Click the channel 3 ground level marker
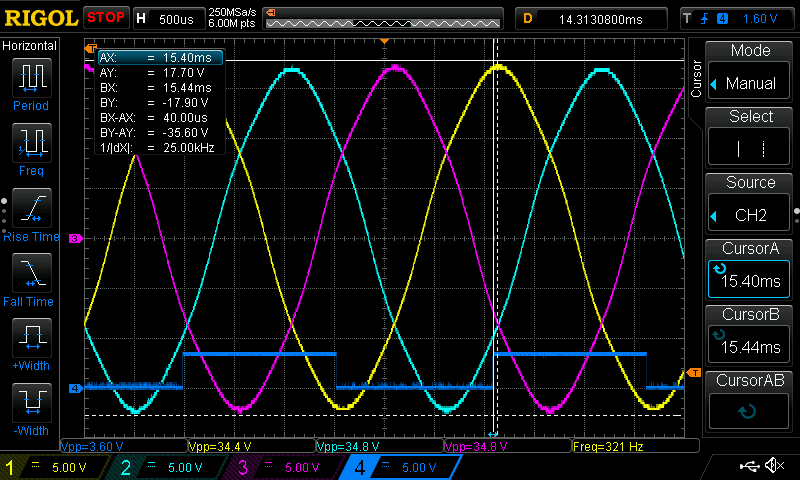Screen dimensions: 800x480 [x=76, y=238]
